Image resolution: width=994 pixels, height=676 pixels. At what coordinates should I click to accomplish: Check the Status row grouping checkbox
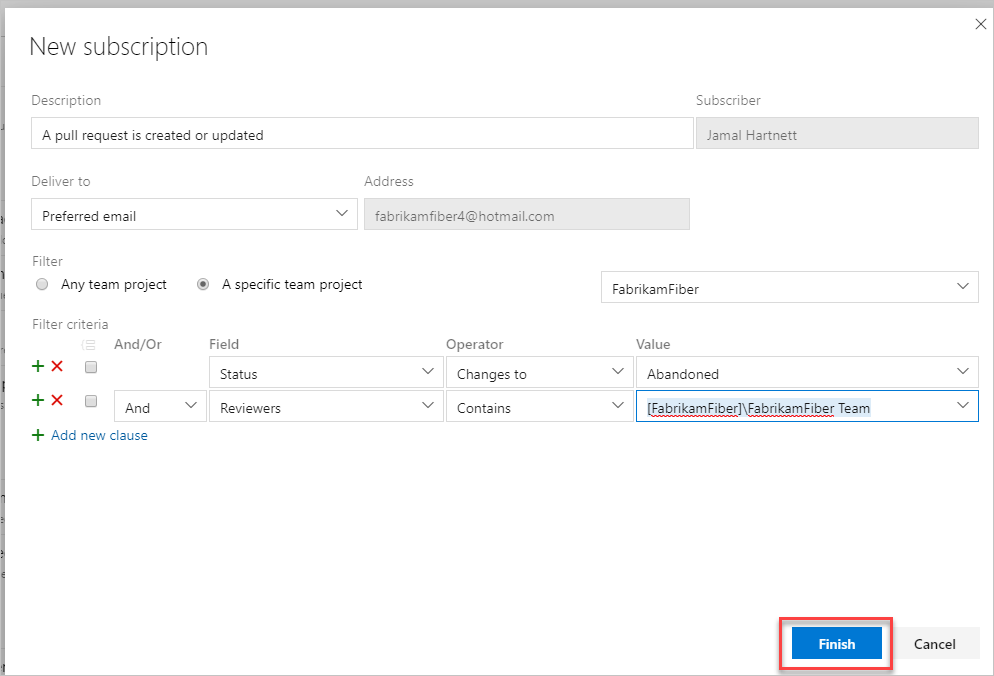coord(91,367)
